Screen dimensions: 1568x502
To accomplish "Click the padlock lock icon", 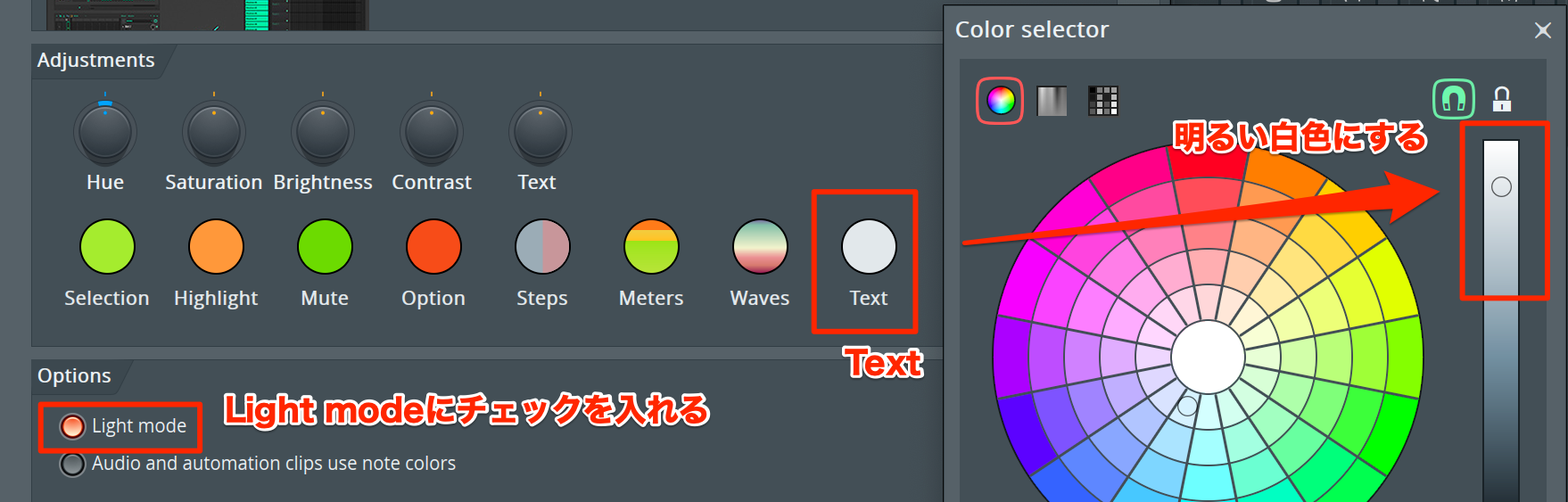I will click(1502, 99).
